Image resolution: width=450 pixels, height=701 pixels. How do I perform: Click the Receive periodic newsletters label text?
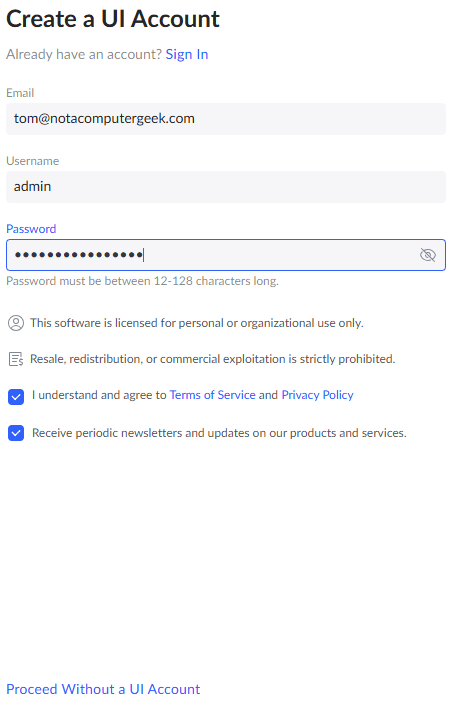(219, 433)
